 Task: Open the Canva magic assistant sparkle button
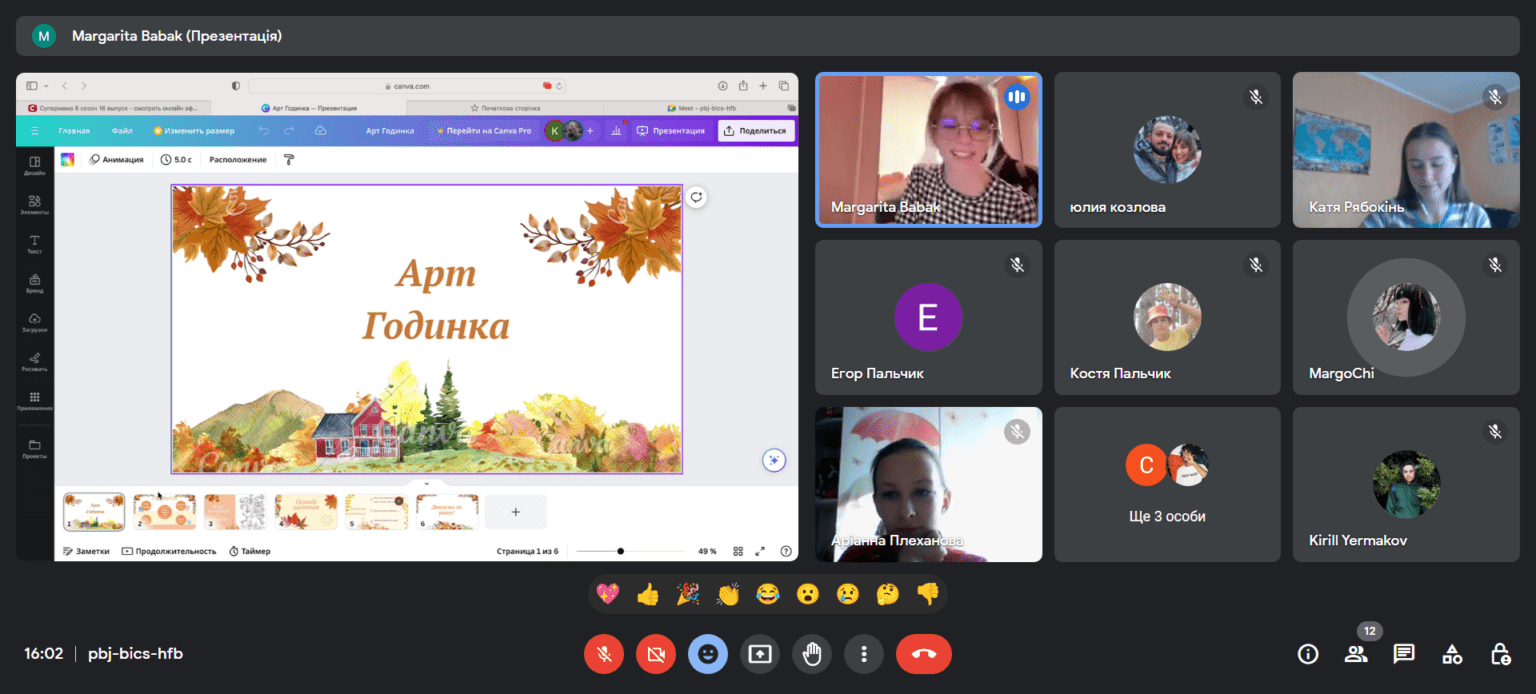pos(773,460)
